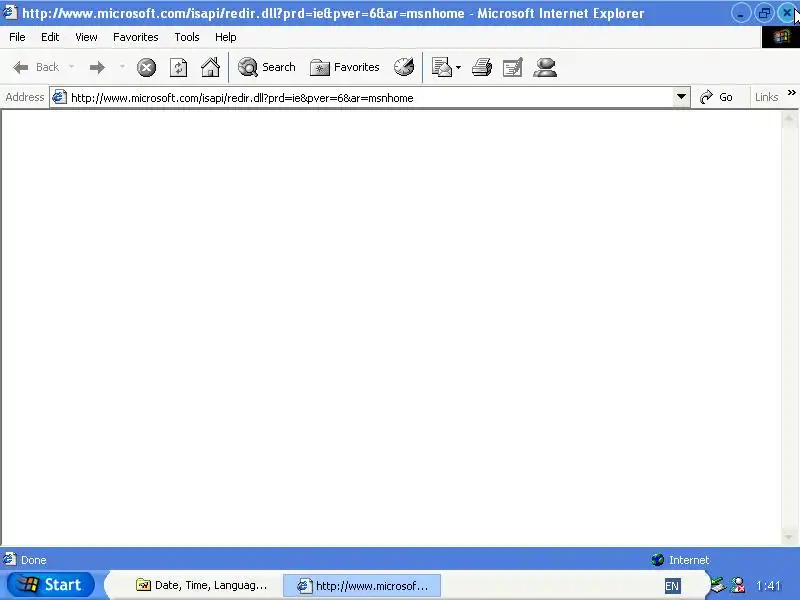This screenshot has height=600, width=800.
Task: Open the Search pane
Action: point(267,67)
